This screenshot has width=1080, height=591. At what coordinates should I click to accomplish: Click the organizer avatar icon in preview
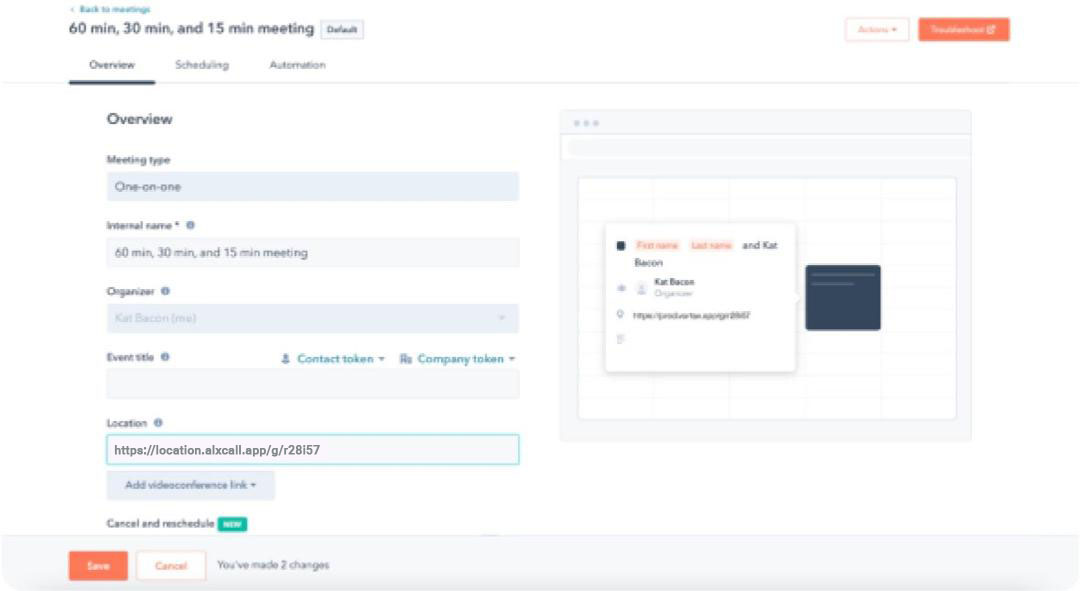click(642, 288)
